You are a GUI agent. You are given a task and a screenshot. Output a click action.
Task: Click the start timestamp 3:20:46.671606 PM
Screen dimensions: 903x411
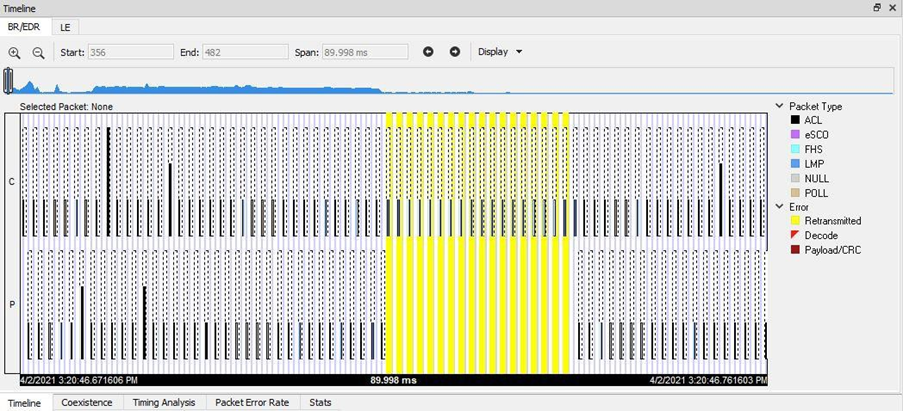79,380
